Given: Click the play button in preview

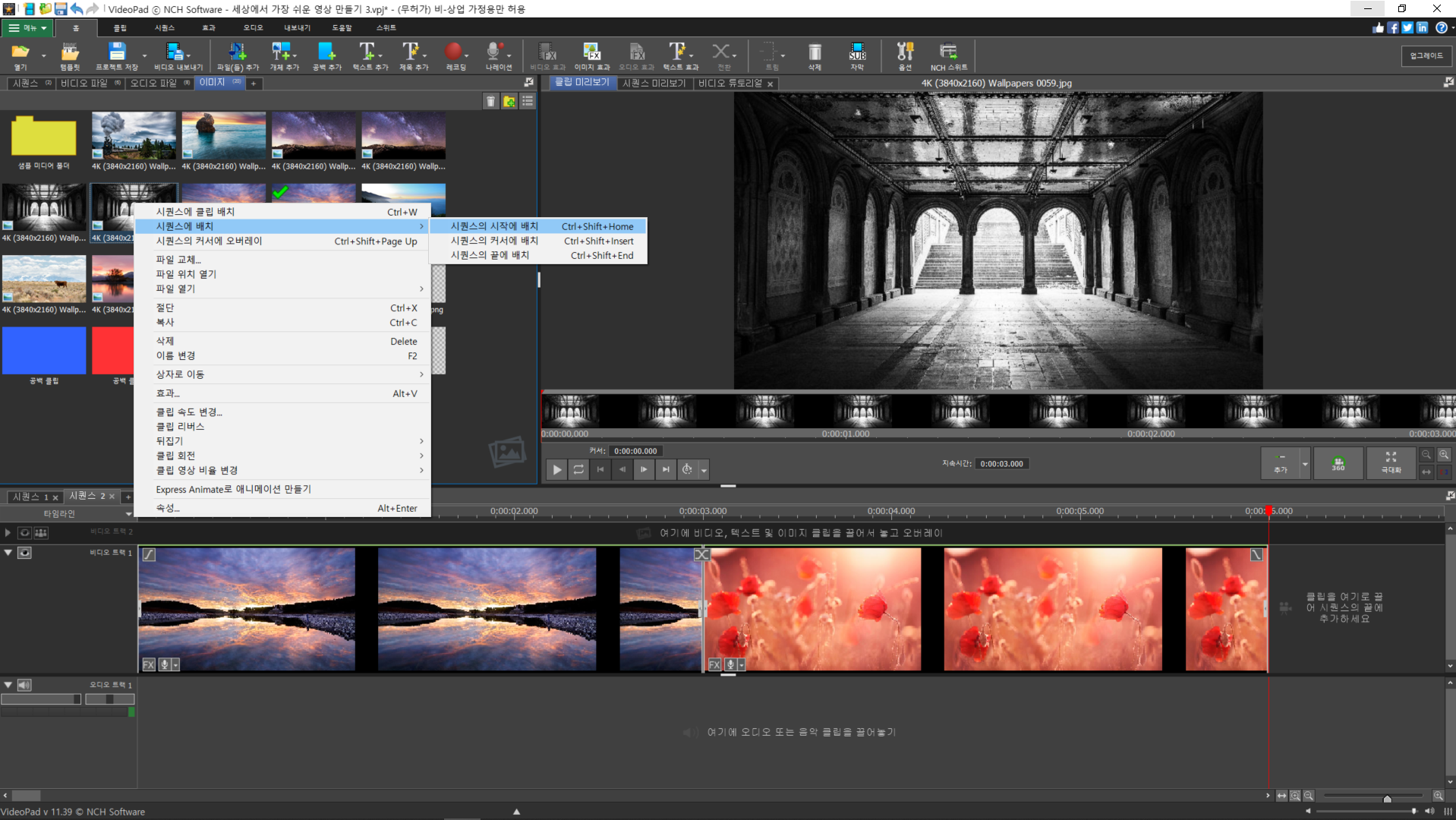Looking at the screenshot, I should click(x=556, y=469).
